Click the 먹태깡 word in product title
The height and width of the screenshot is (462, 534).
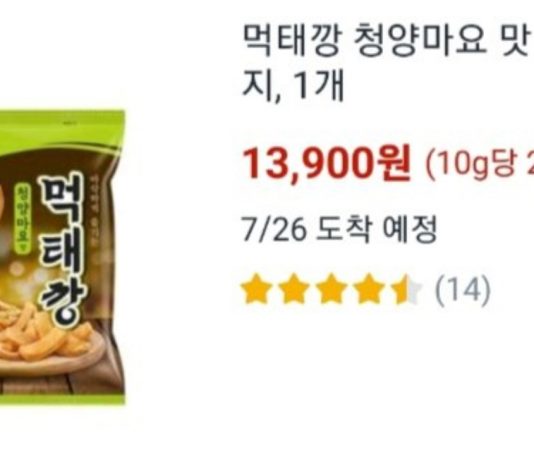(x=292, y=41)
